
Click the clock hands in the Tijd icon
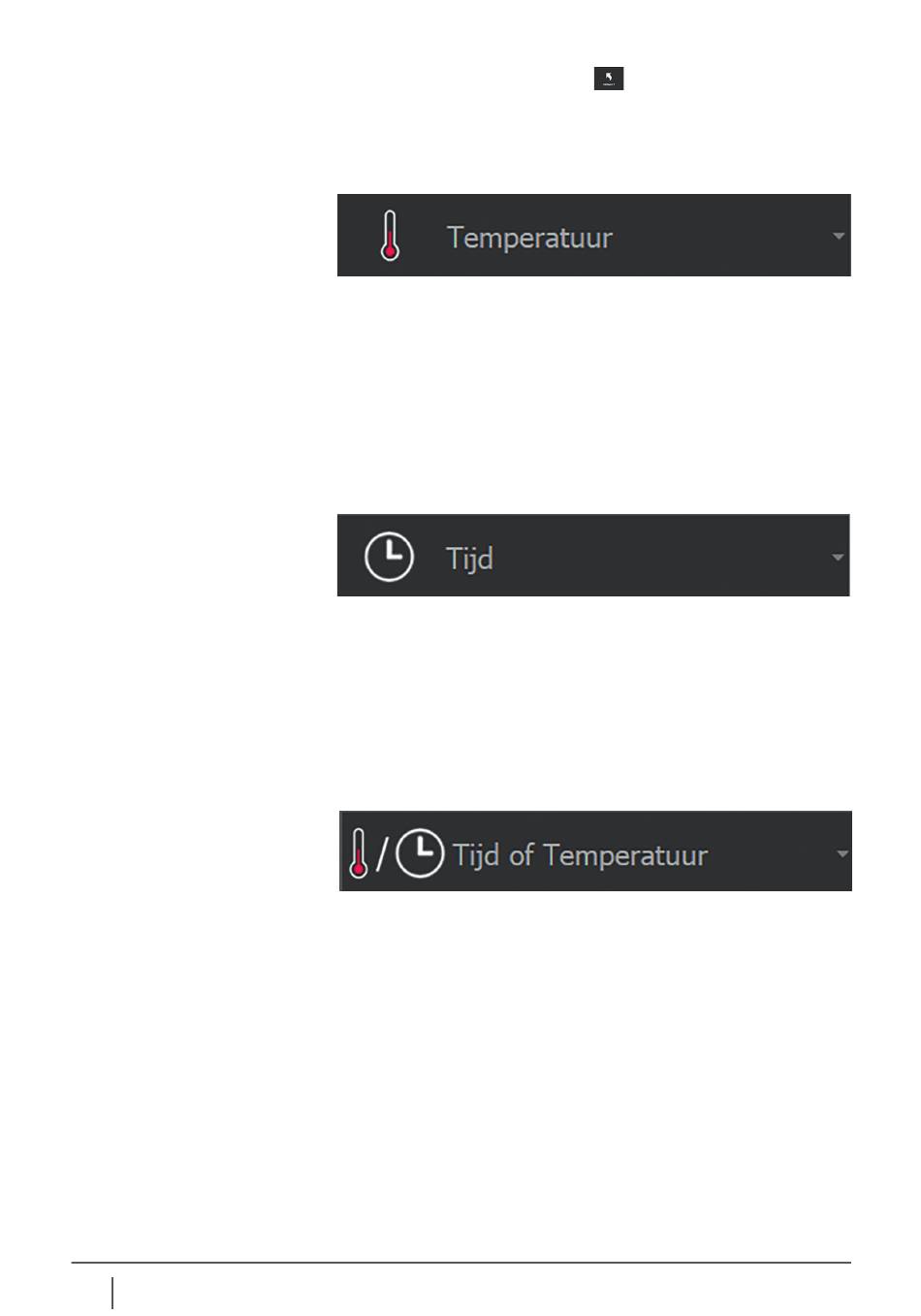[392, 552]
